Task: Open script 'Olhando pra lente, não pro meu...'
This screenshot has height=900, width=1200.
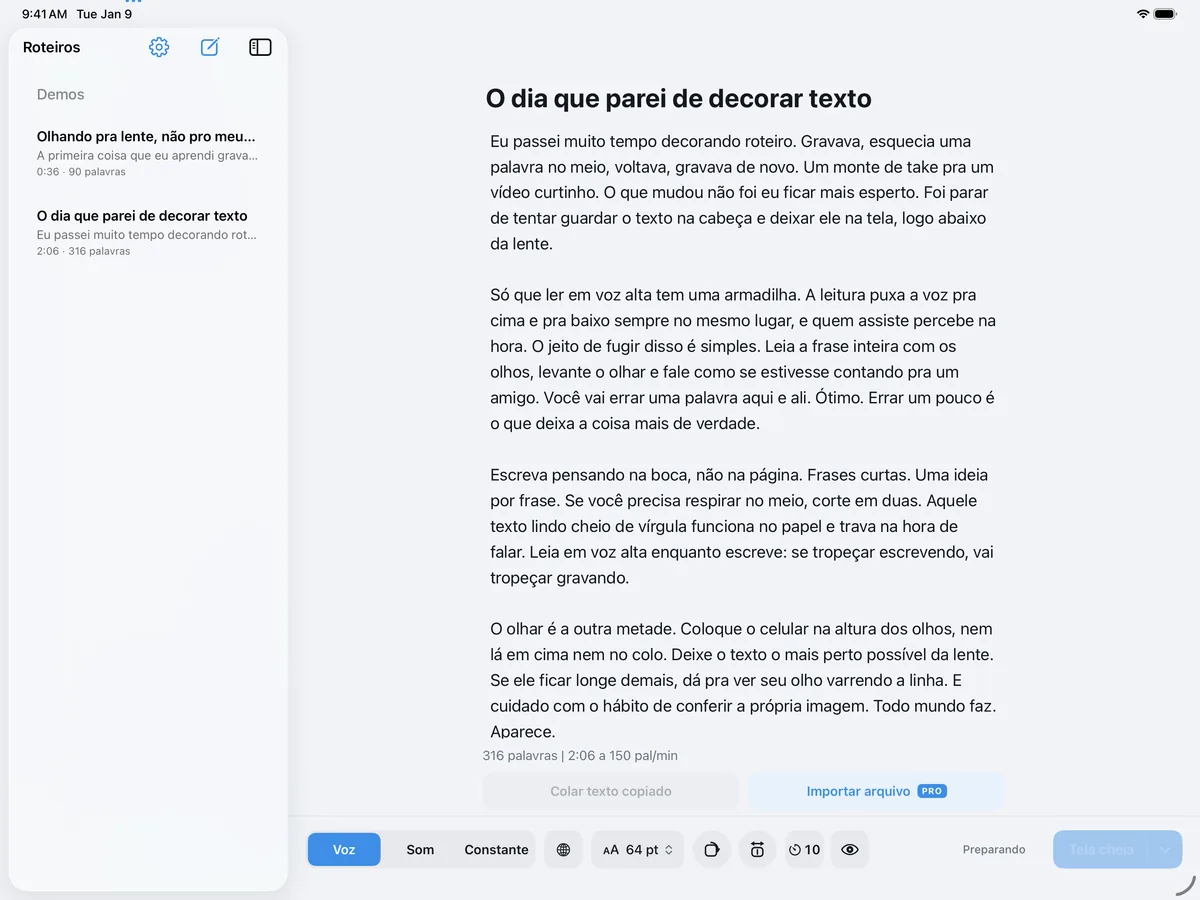Action: 147,153
